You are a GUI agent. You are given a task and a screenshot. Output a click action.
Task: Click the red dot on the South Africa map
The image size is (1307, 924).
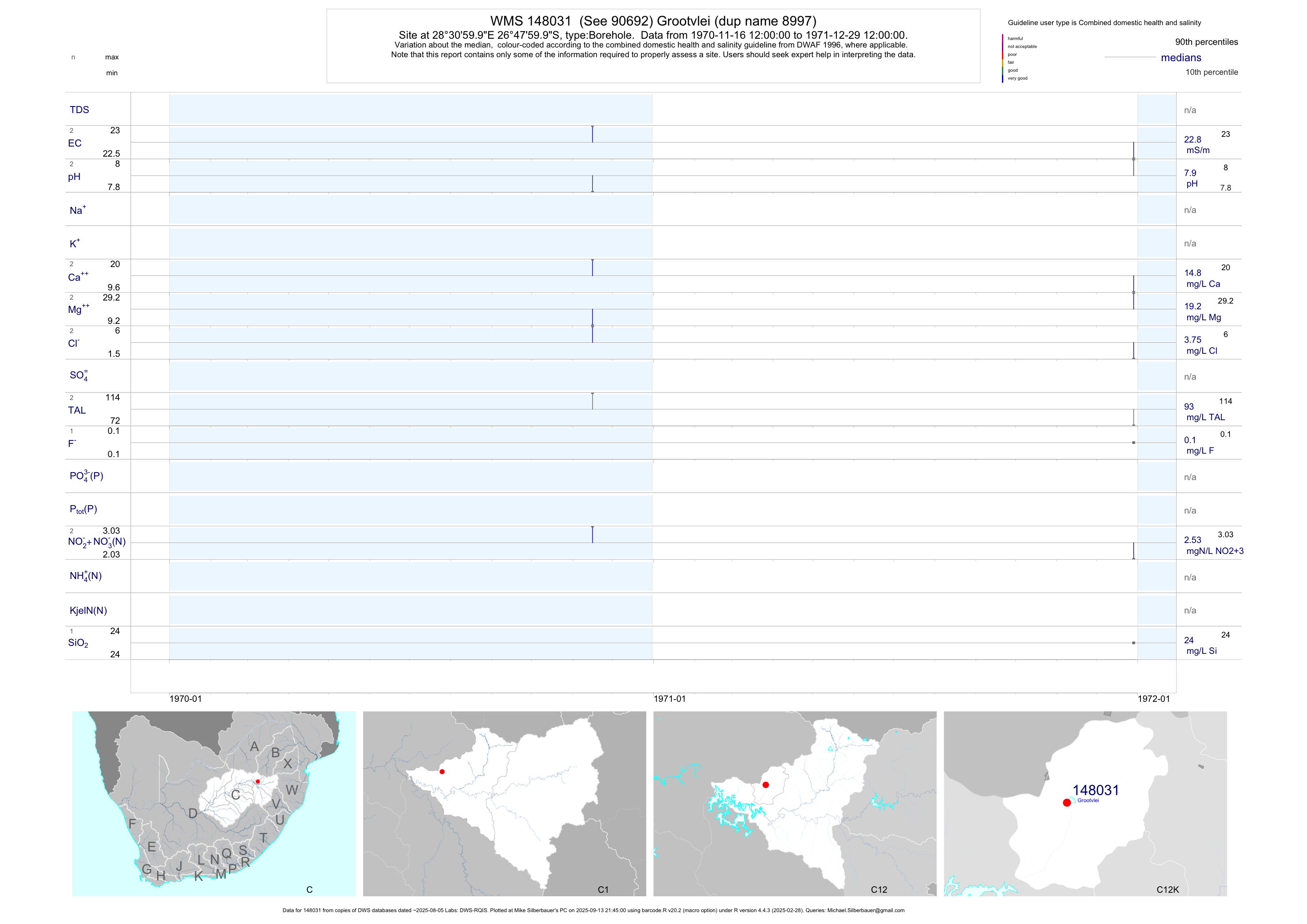tap(258, 781)
